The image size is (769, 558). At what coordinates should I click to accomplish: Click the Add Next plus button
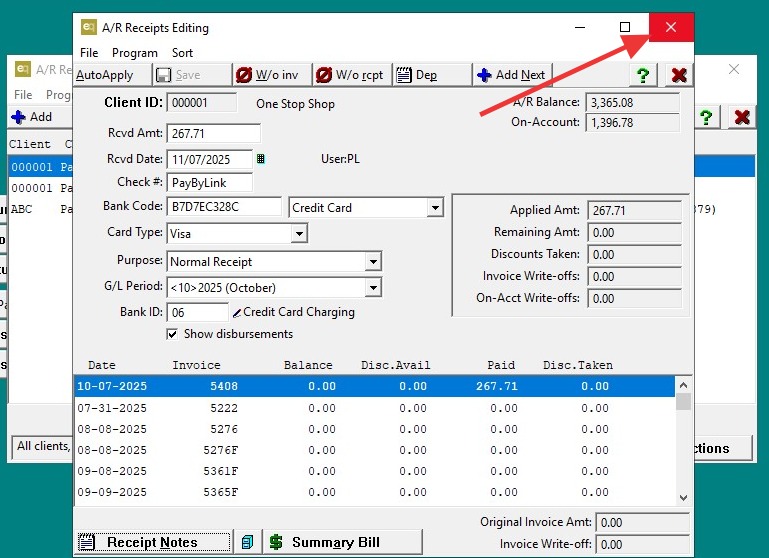tap(512, 75)
